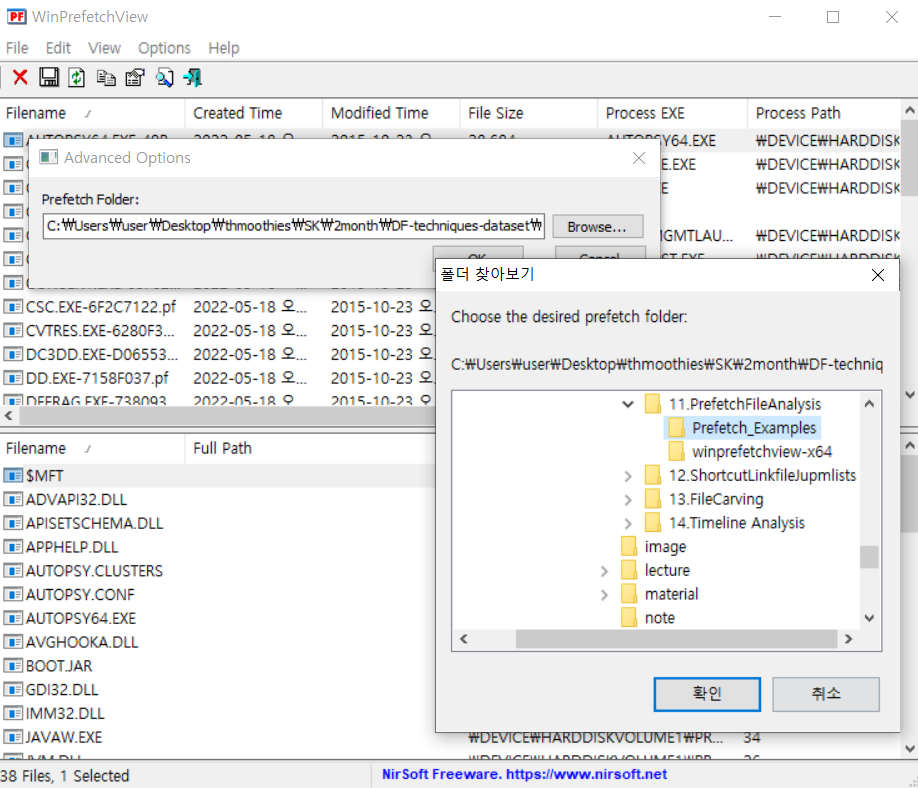Click the Refresh toolbar icon

tap(77, 77)
